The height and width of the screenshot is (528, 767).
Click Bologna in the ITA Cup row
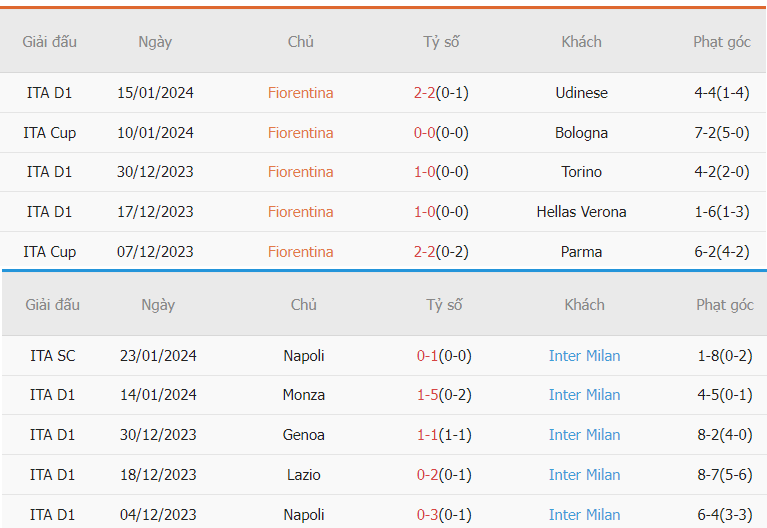[581, 133]
